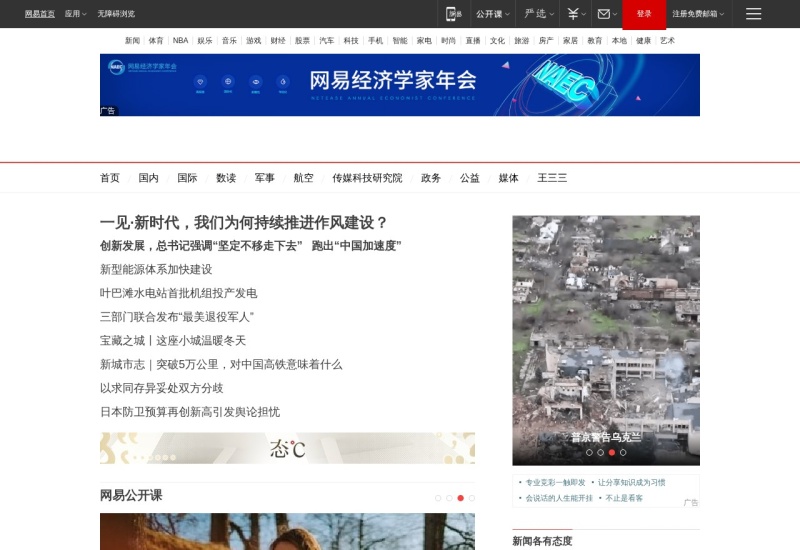Select the 国内 news tab
800x550 pixels.
coord(148,178)
